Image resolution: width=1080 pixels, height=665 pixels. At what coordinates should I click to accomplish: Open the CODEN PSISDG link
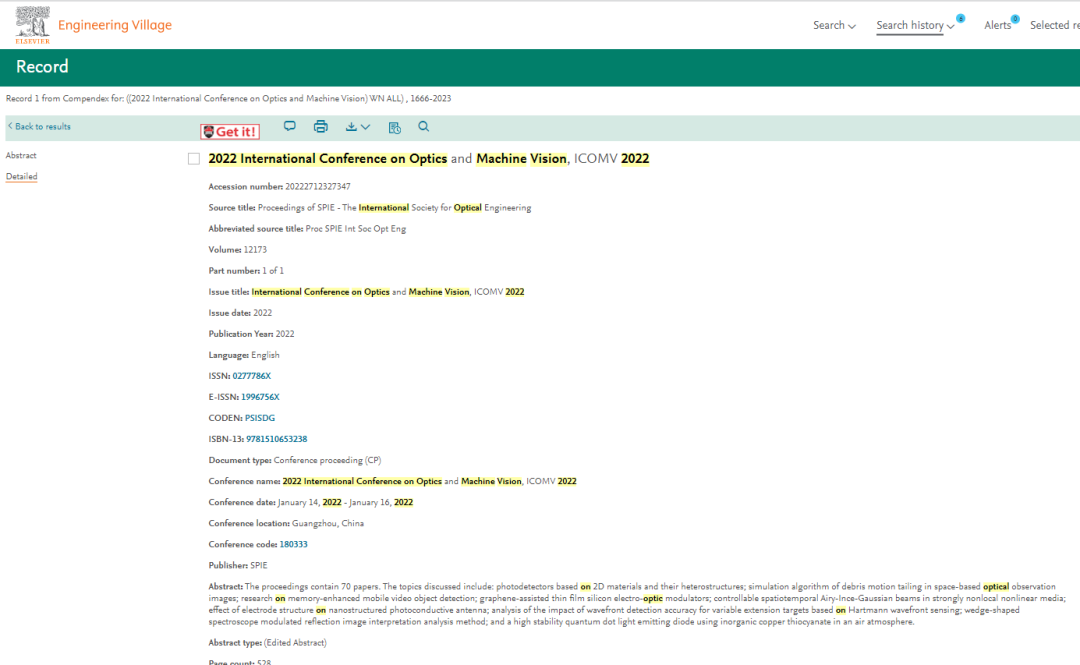click(260, 418)
